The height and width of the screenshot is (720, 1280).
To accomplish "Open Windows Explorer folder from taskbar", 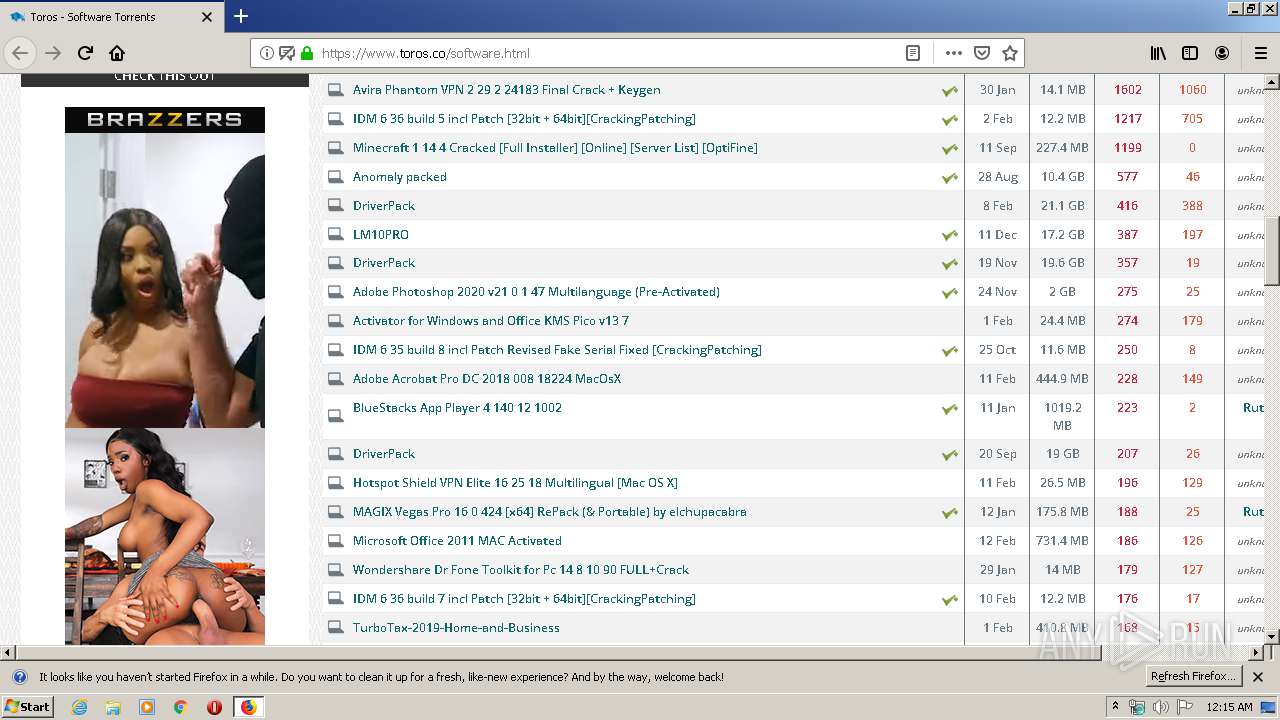I will tap(113, 707).
